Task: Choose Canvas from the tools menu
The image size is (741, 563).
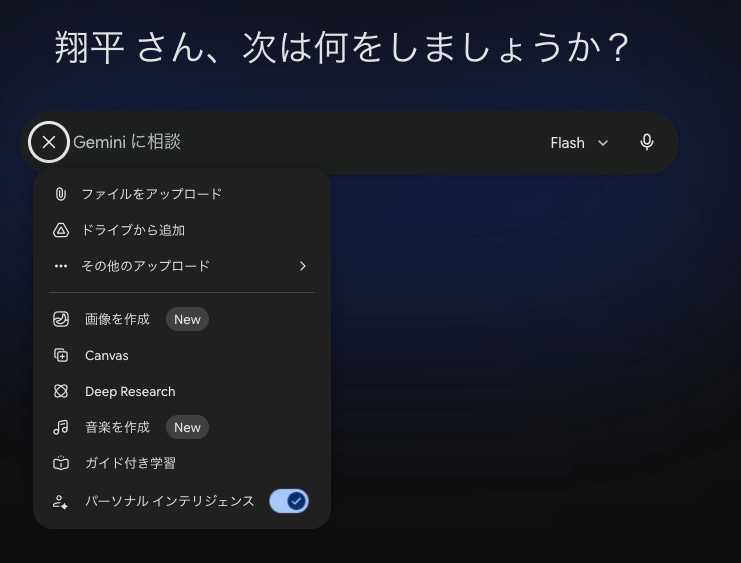Action: (182, 355)
